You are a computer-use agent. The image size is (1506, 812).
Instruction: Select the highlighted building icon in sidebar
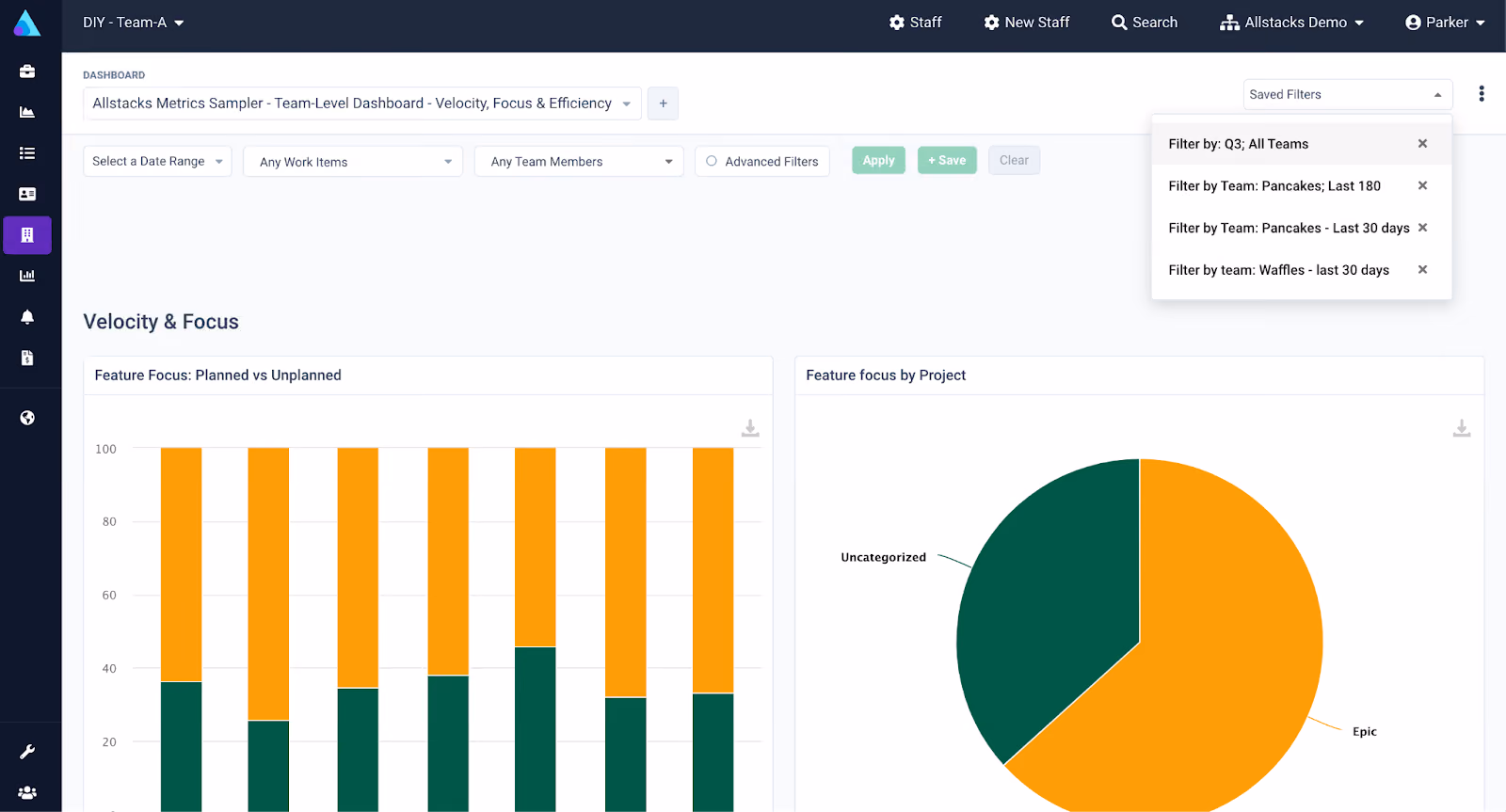tap(27, 235)
